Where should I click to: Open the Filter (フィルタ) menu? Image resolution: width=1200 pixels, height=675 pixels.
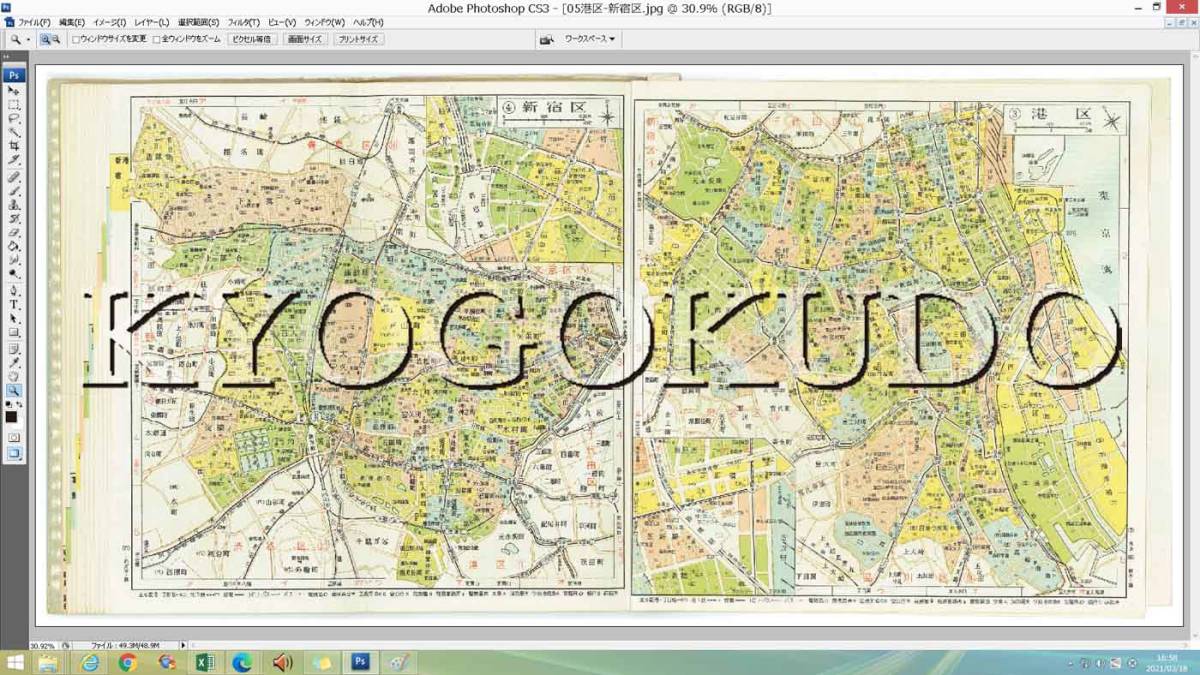[x=244, y=22]
